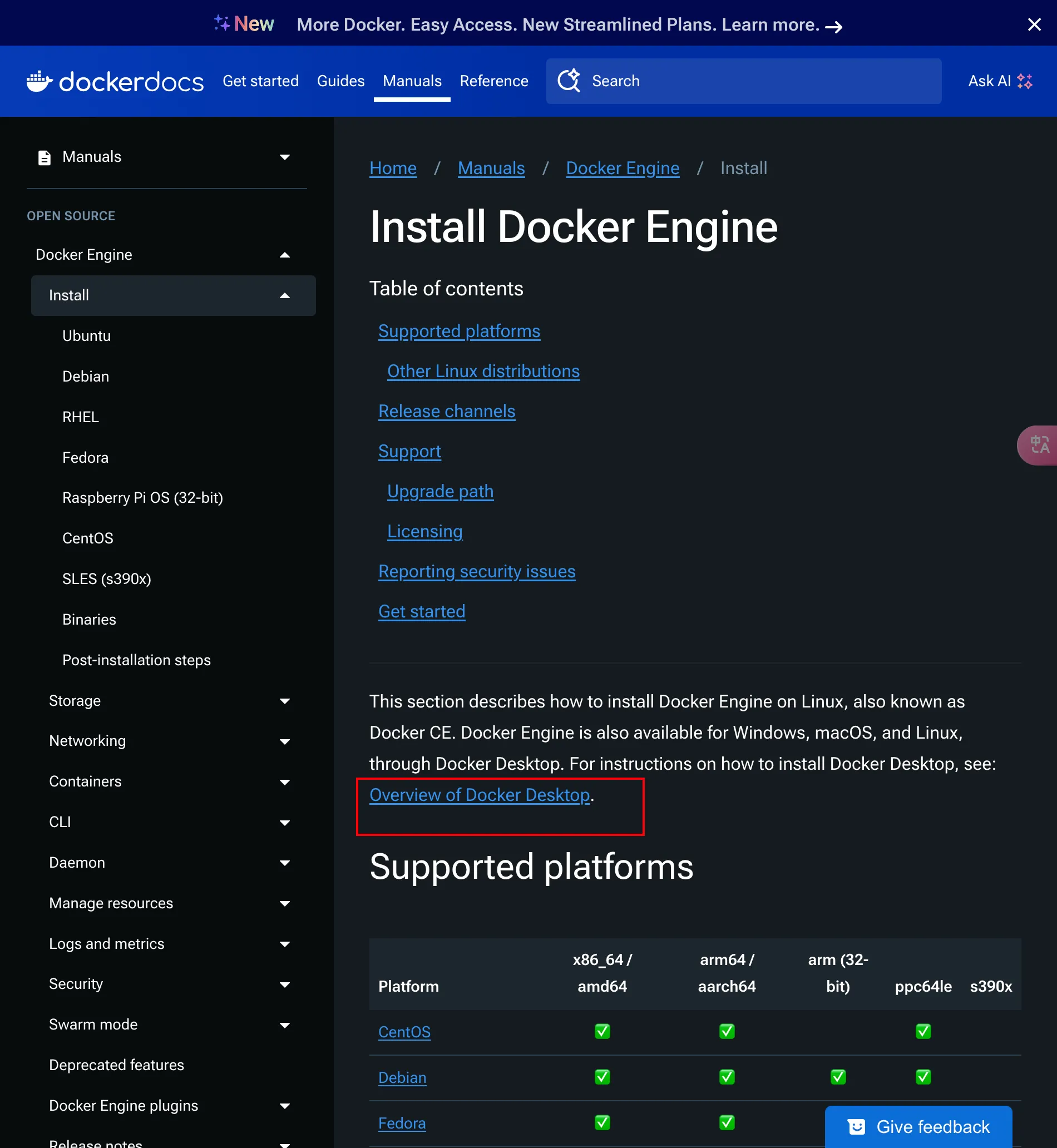Open Overview of Docker Desktop link
Image resolution: width=1057 pixels, height=1148 pixels.
coord(480,795)
